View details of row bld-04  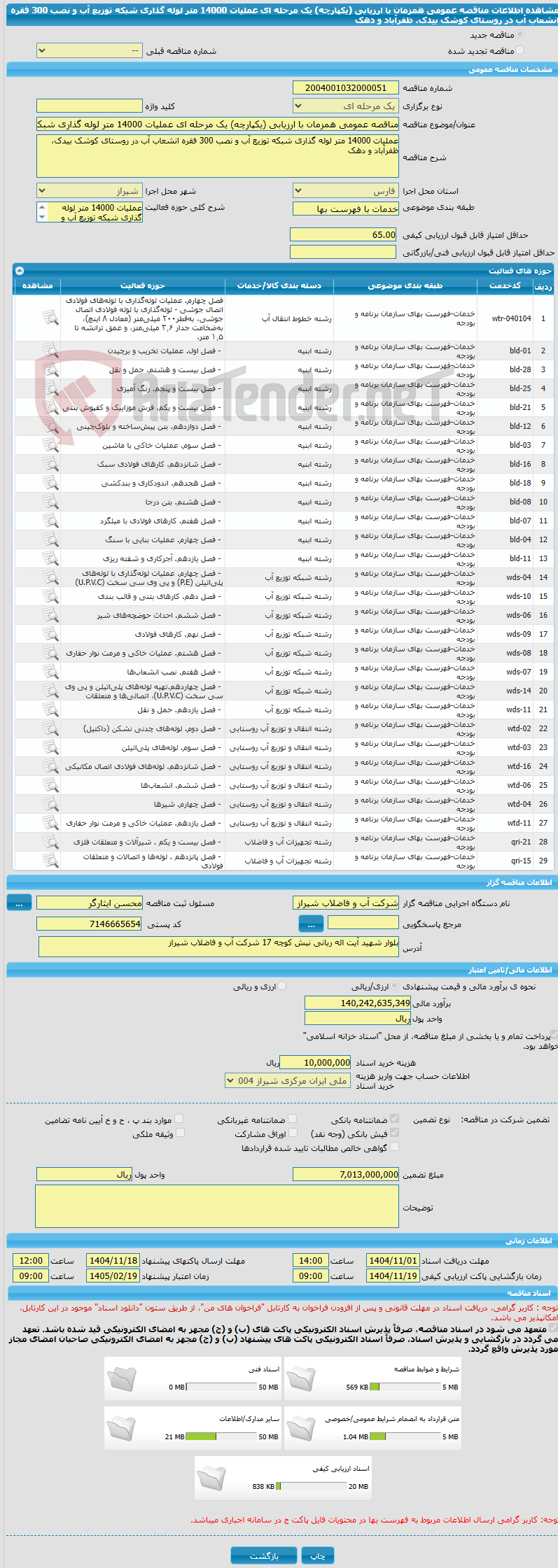[x=50, y=539]
